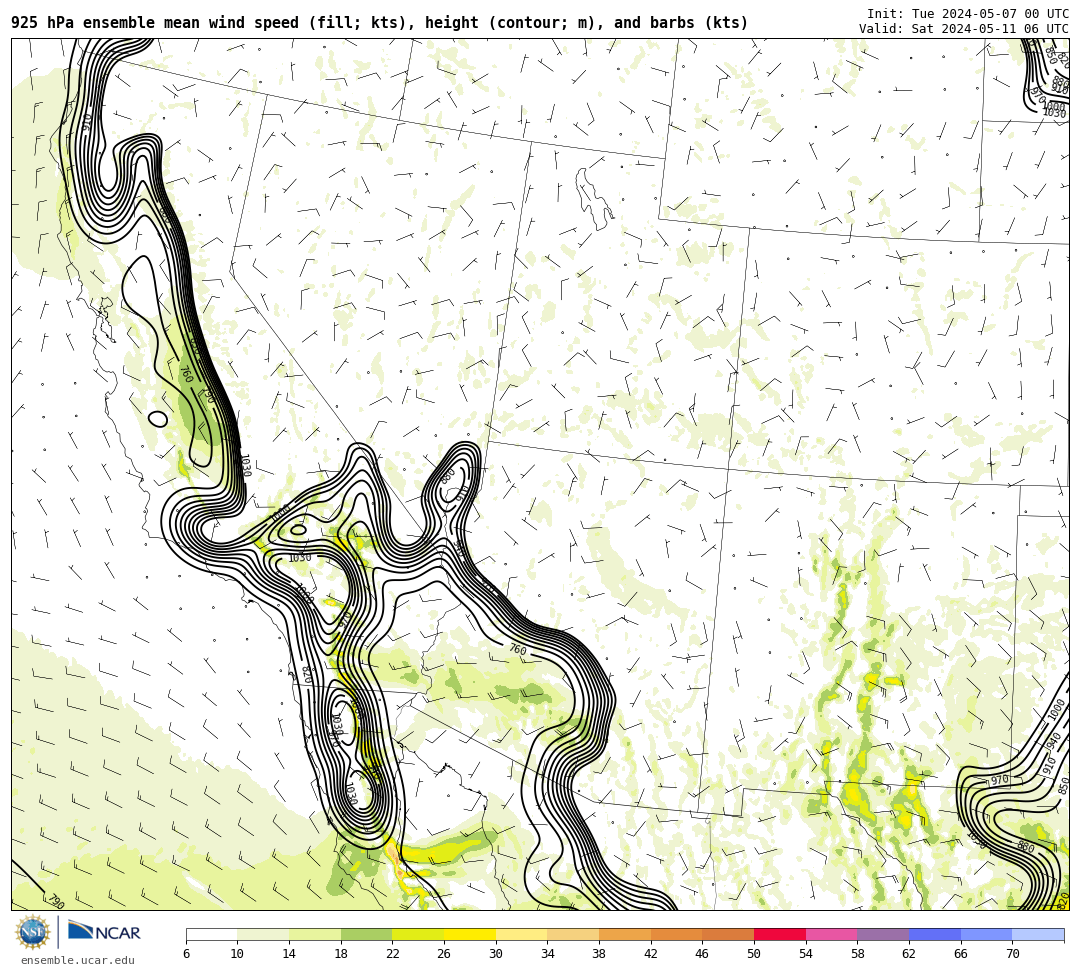Click the colorbar tick label 26
The image size is (1080, 973).
(x=444, y=954)
